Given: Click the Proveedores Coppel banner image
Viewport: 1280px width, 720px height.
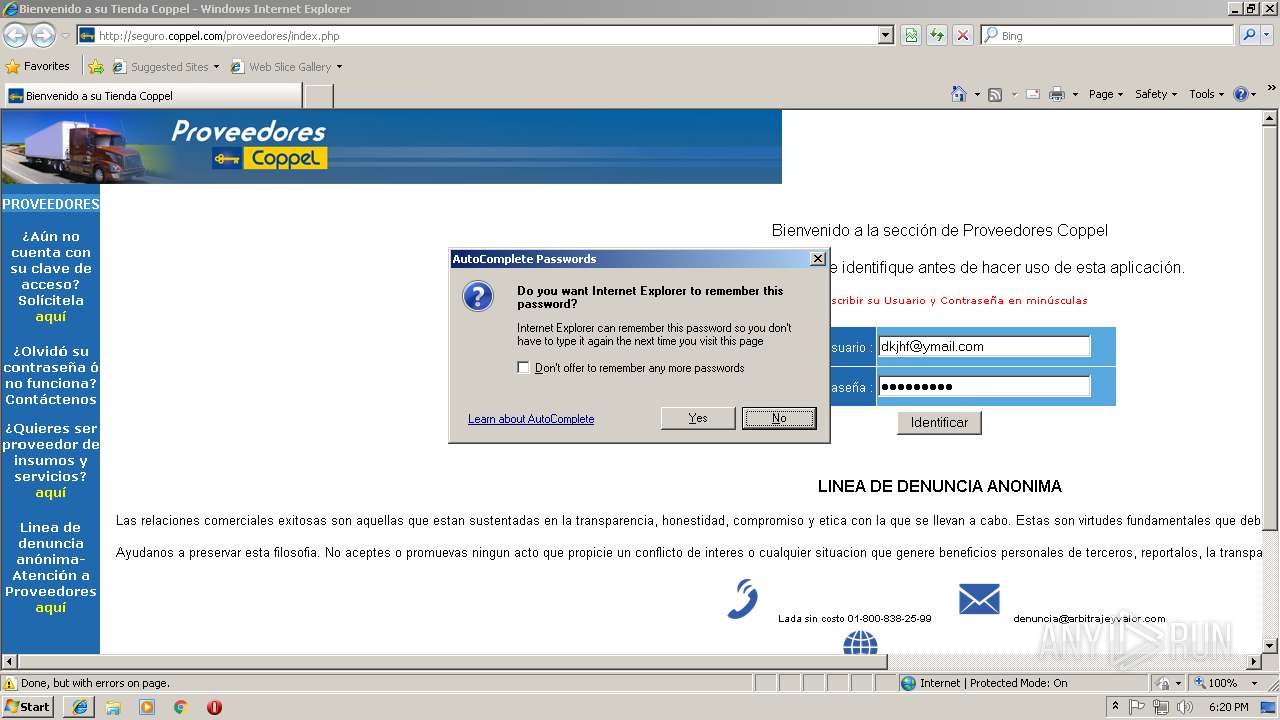Looking at the screenshot, I should pos(391,147).
